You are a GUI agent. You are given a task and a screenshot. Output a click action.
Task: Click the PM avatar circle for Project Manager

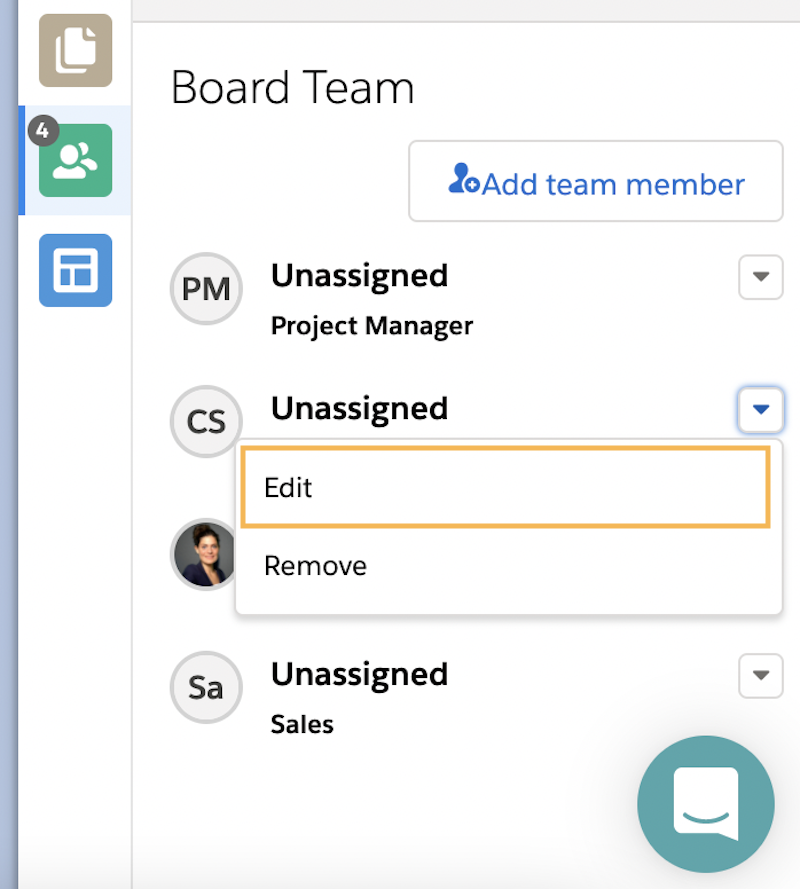[206, 289]
